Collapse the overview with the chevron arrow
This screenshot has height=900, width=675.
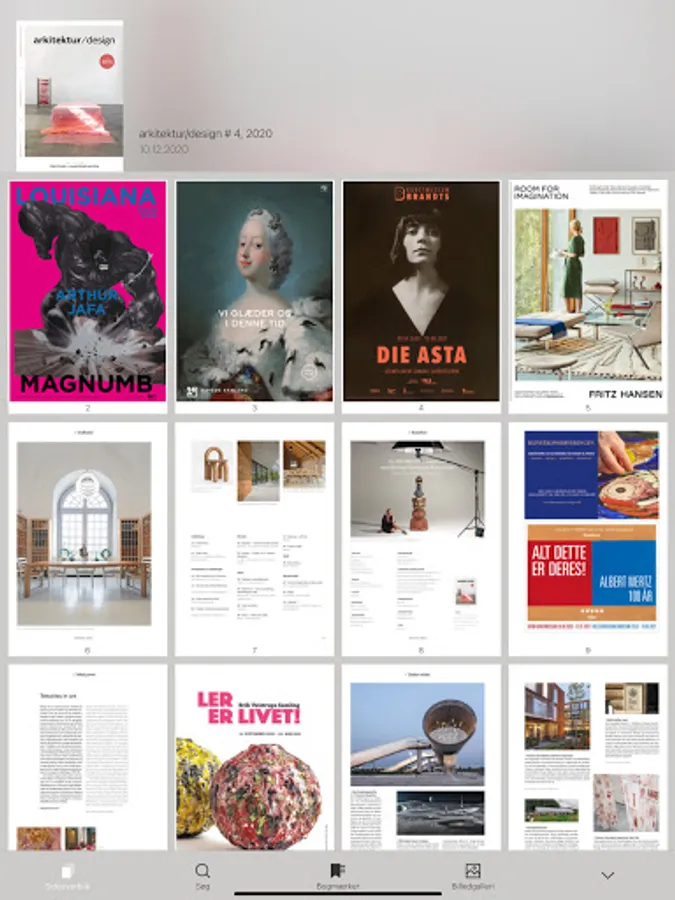point(608,875)
